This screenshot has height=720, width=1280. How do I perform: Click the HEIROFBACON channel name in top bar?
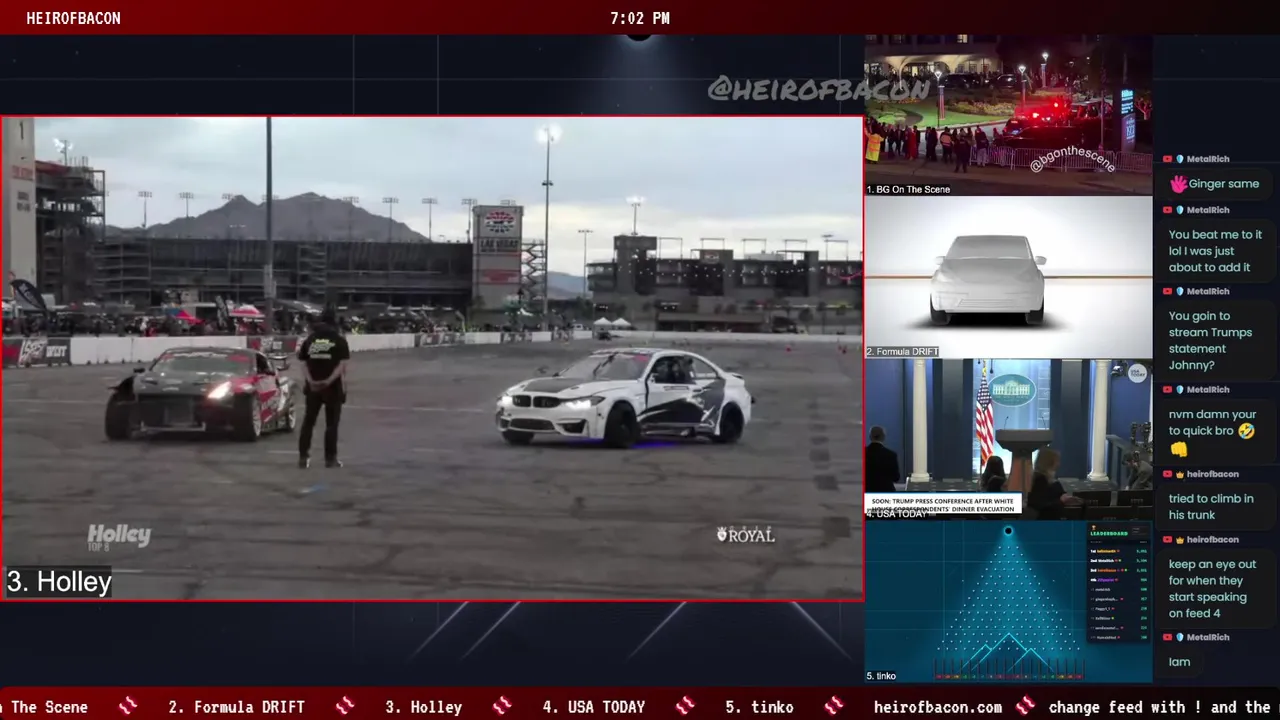coord(73,18)
